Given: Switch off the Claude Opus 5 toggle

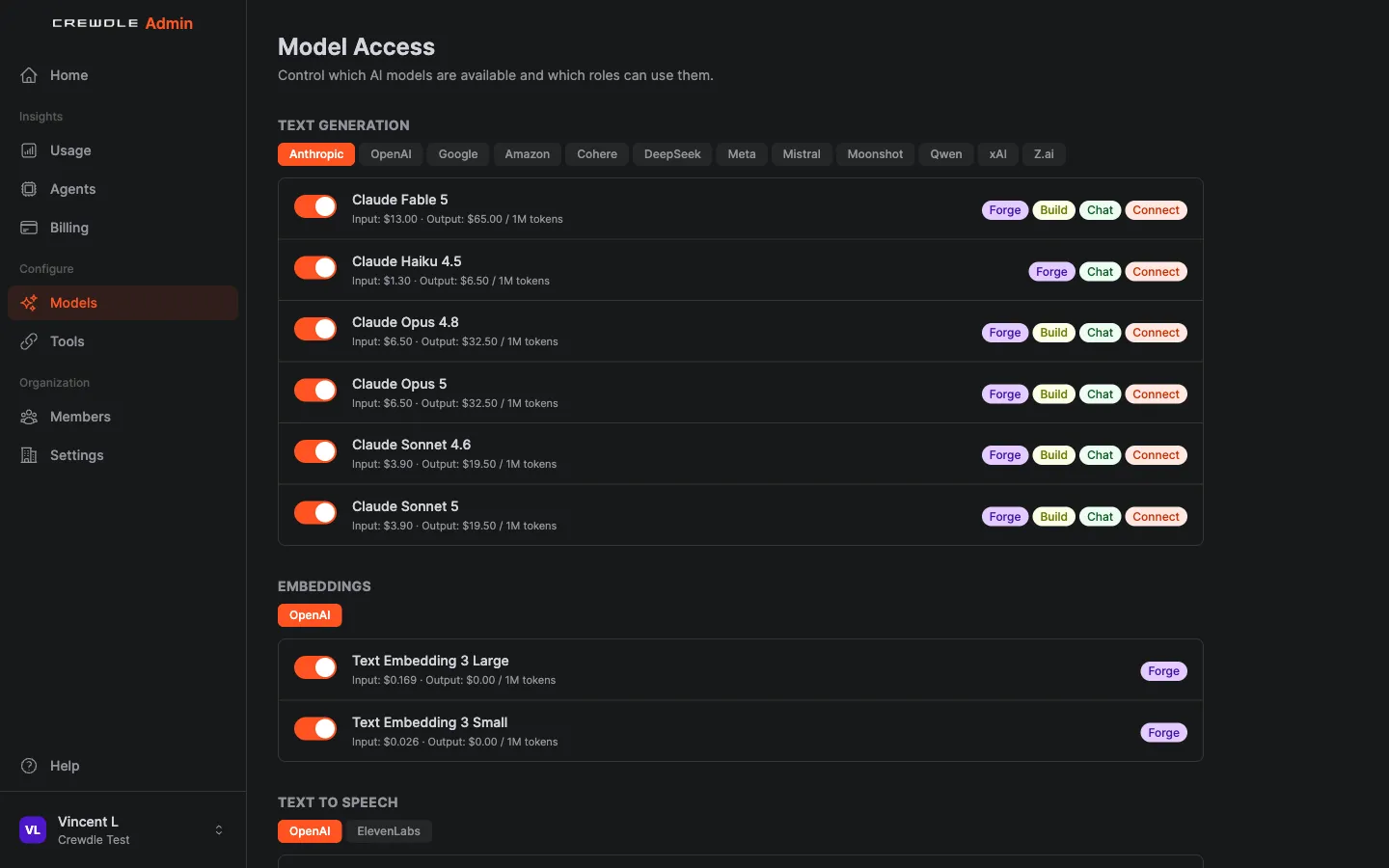Looking at the screenshot, I should [315, 391].
